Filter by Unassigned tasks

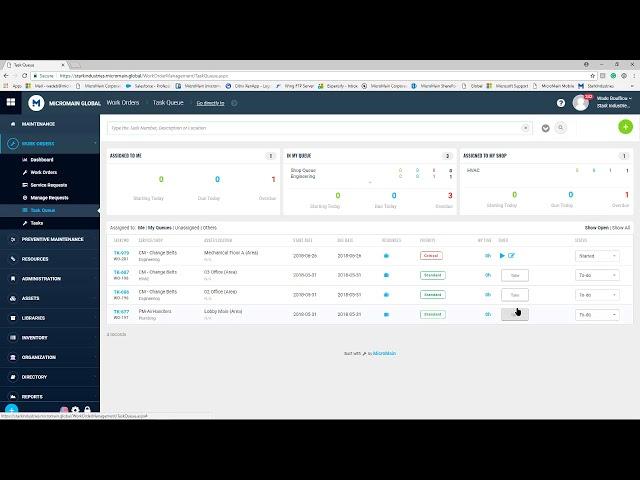pyautogui.click(x=187, y=228)
